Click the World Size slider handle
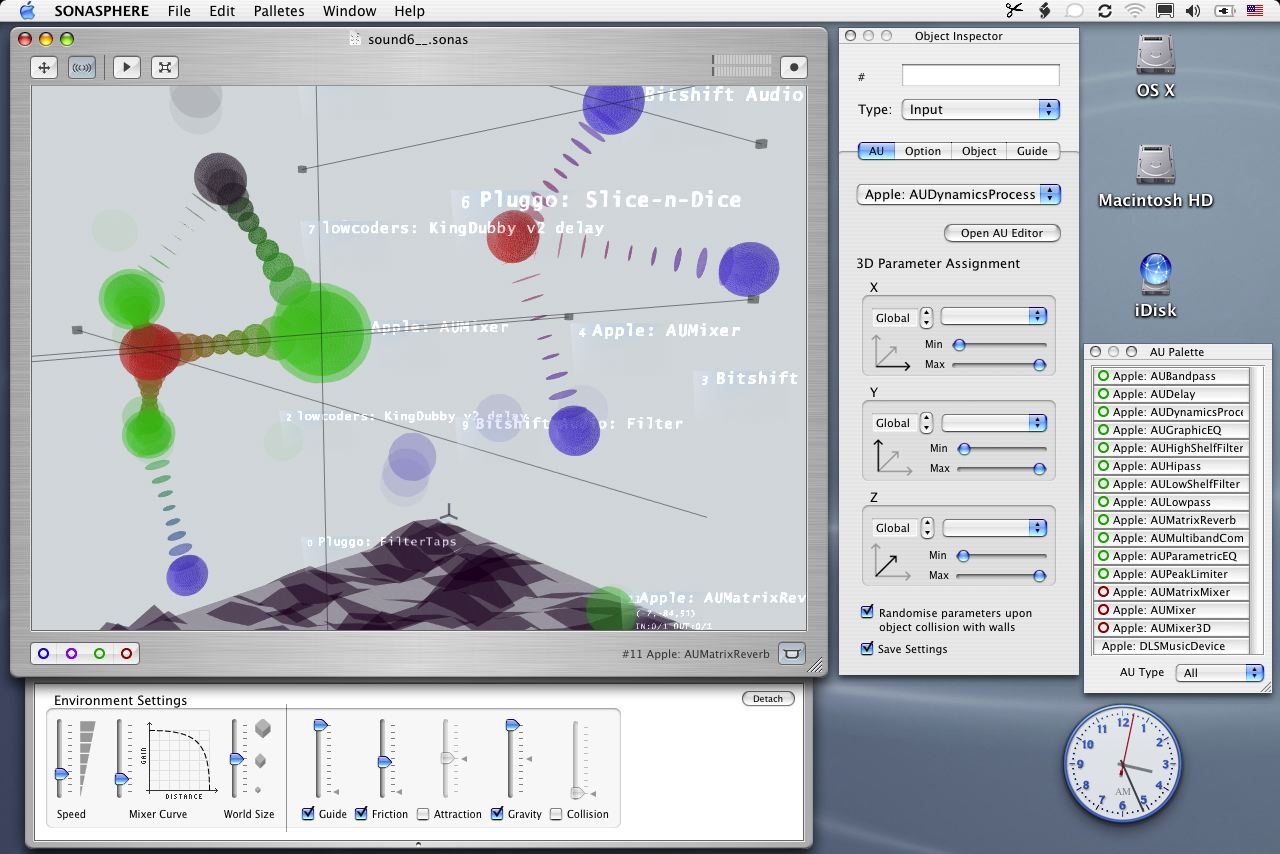 click(x=237, y=759)
